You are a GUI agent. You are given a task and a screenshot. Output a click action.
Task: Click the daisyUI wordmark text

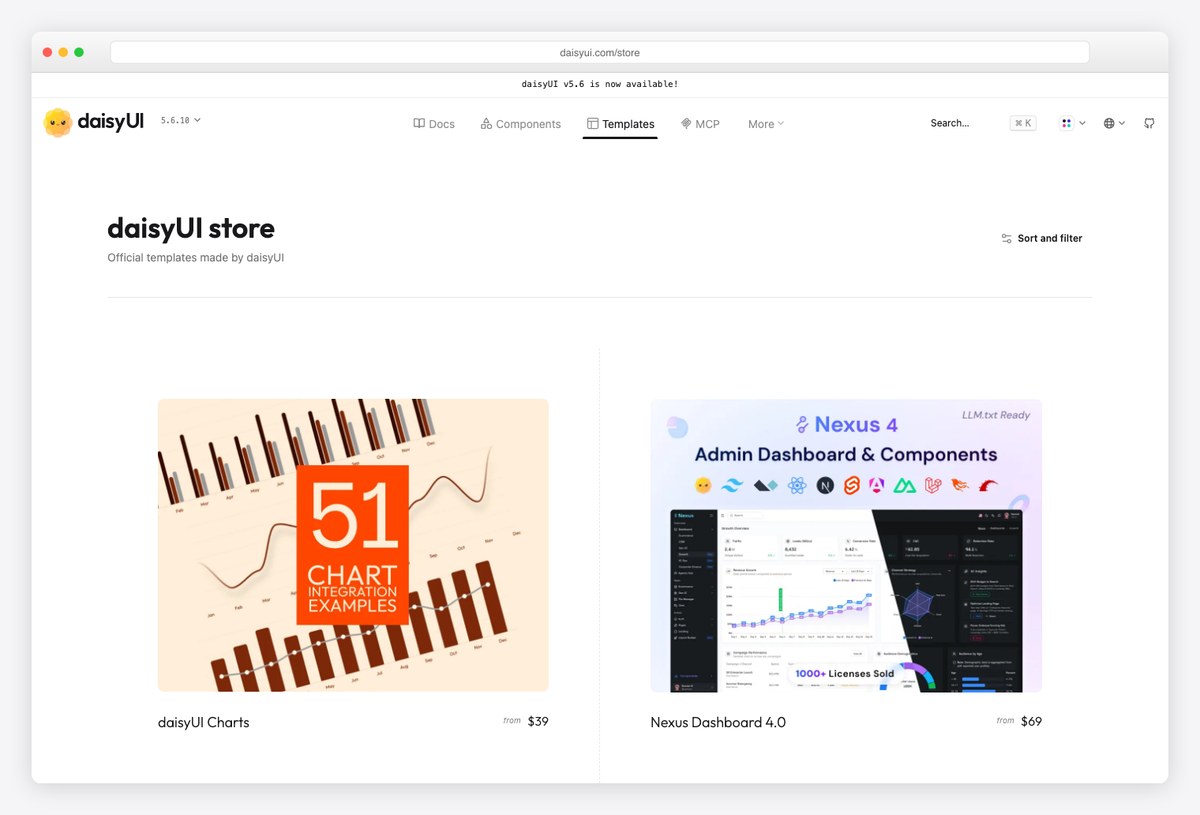pyautogui.click(x=111, y=121)
